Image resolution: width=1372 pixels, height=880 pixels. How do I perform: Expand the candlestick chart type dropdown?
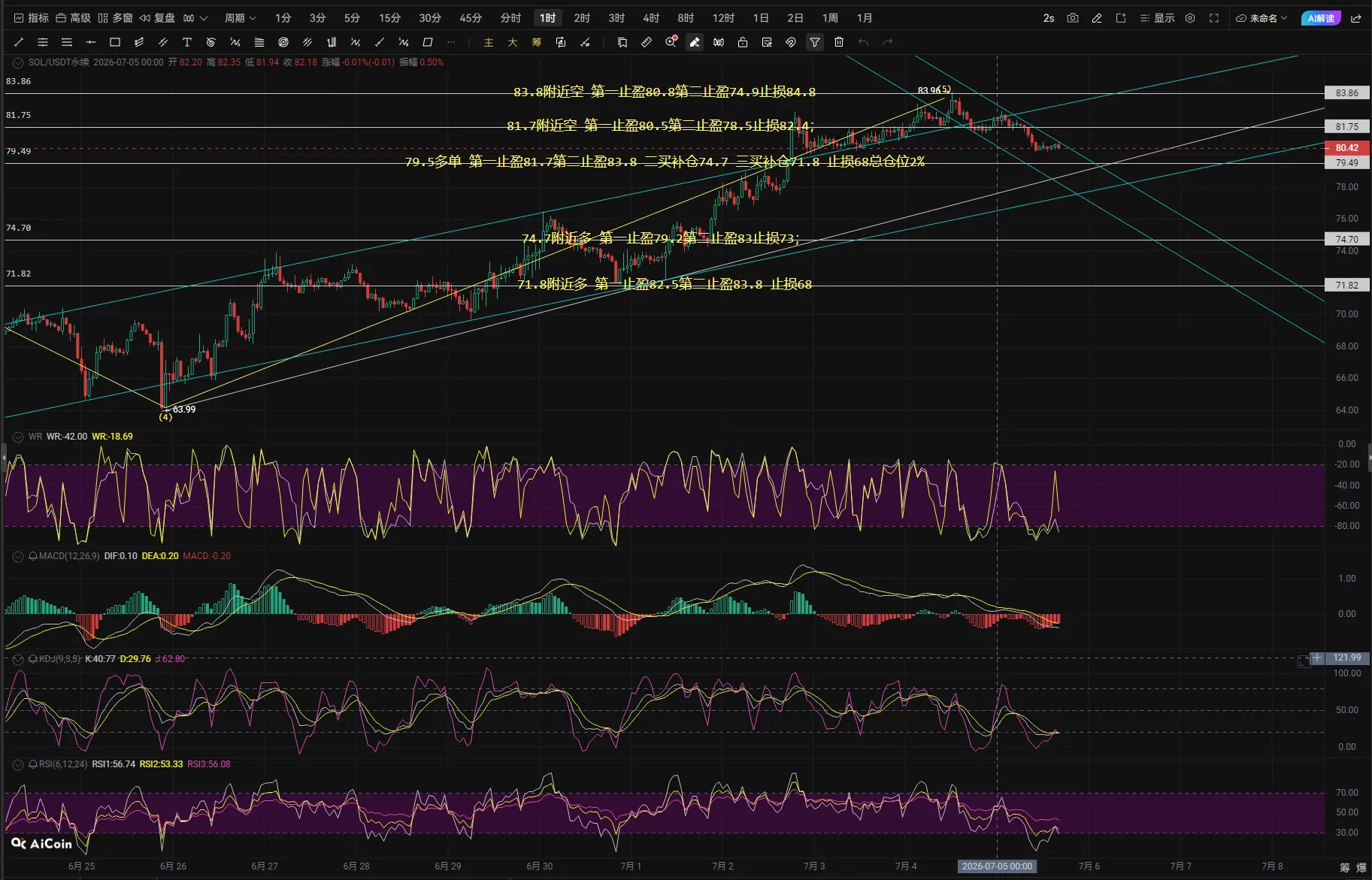[x=195, y=18]
